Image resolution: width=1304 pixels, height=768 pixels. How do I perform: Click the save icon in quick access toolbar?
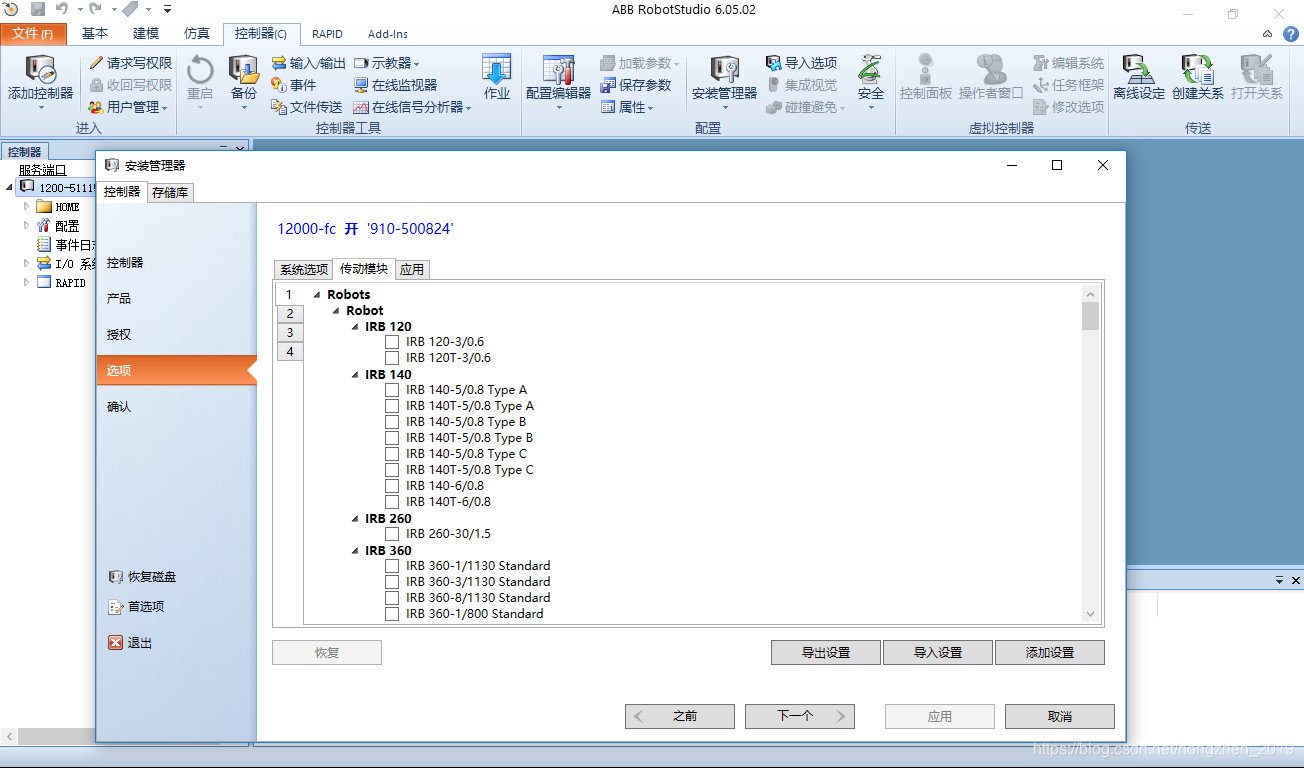pos(38,9)
